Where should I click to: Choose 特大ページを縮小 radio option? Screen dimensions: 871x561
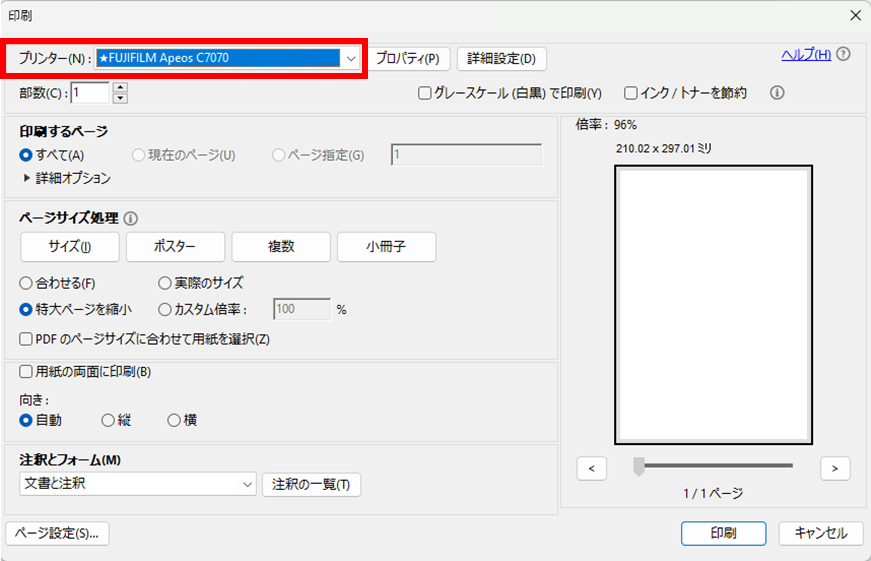26,309
